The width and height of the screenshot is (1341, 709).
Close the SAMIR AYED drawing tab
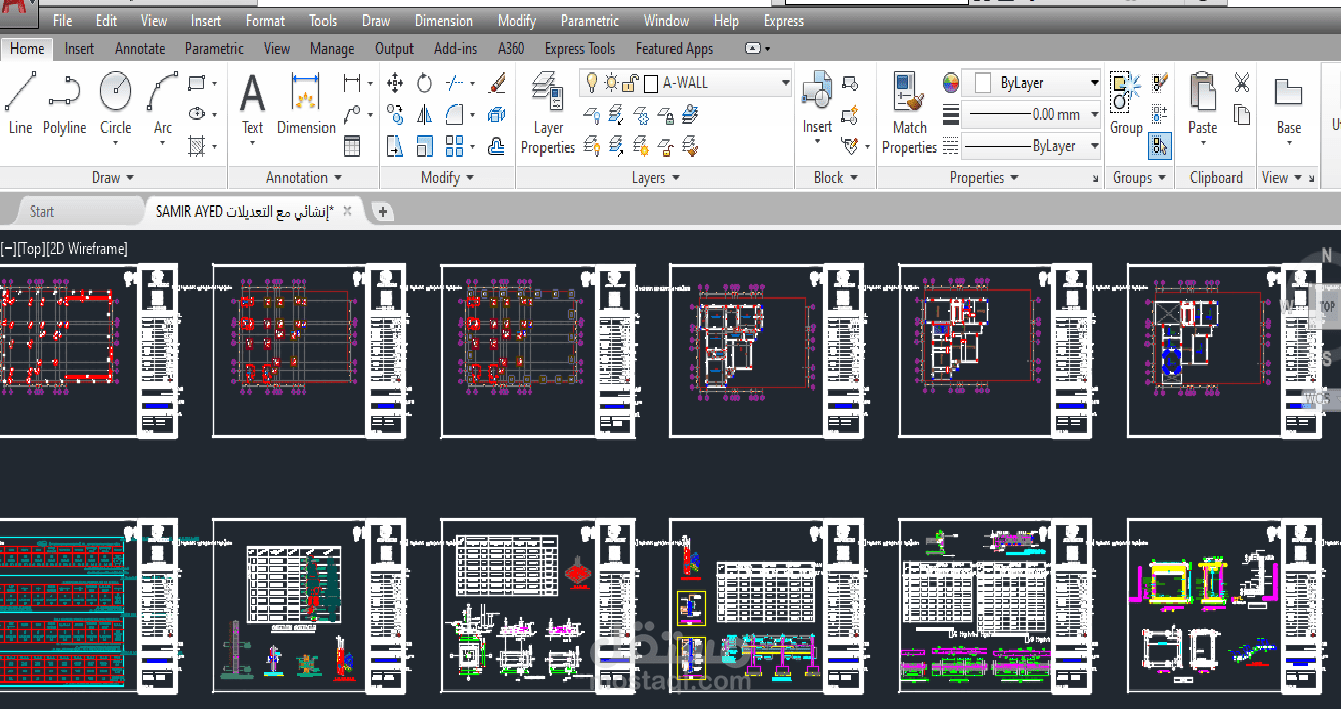(347, 211)
